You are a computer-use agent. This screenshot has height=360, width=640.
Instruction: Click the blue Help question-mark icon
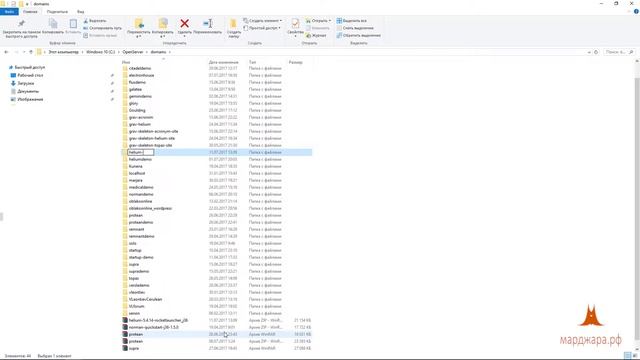[636, 11]
